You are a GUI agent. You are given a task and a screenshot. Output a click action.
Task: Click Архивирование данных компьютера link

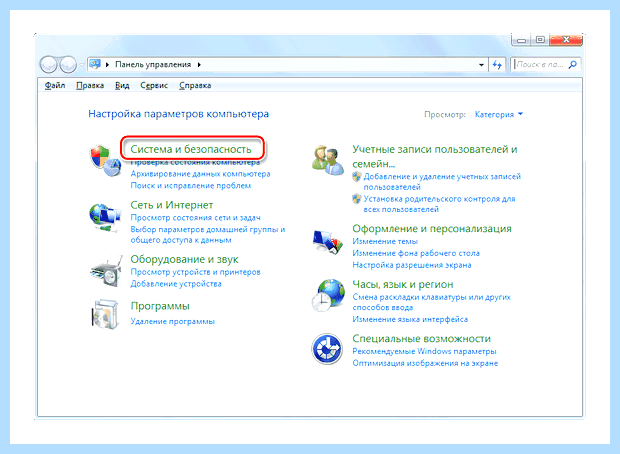click(200, 174)
